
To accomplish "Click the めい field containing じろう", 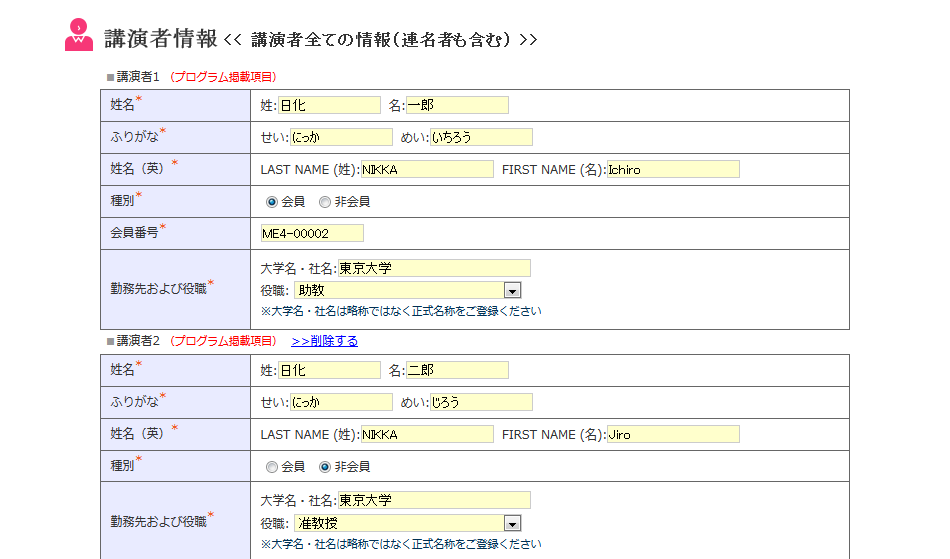I will point(481,402).
